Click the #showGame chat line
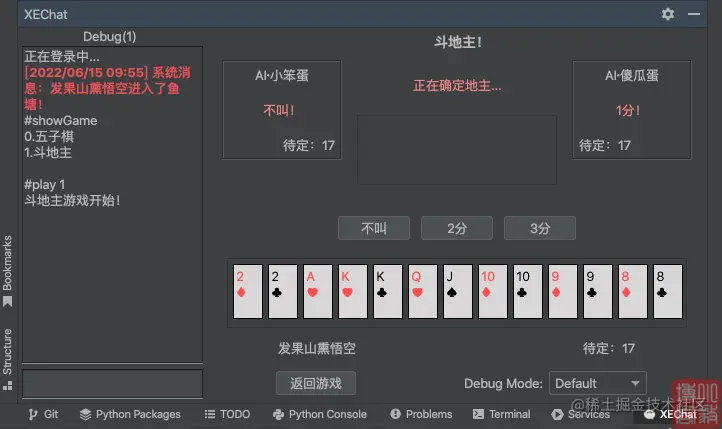722x429 pixels. pos(60,121)
